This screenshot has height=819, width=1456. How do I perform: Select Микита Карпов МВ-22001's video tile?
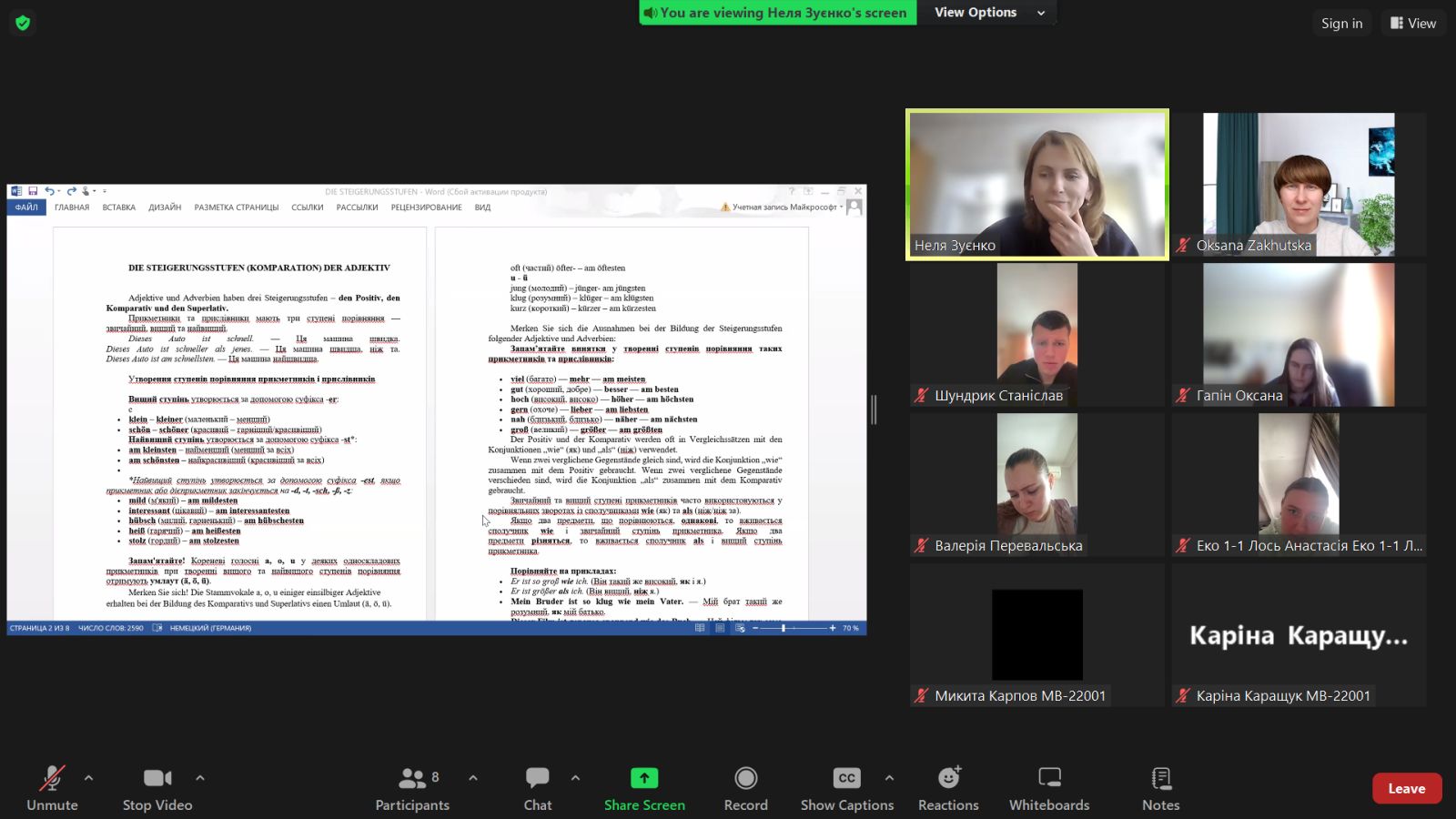(1037, 635)
